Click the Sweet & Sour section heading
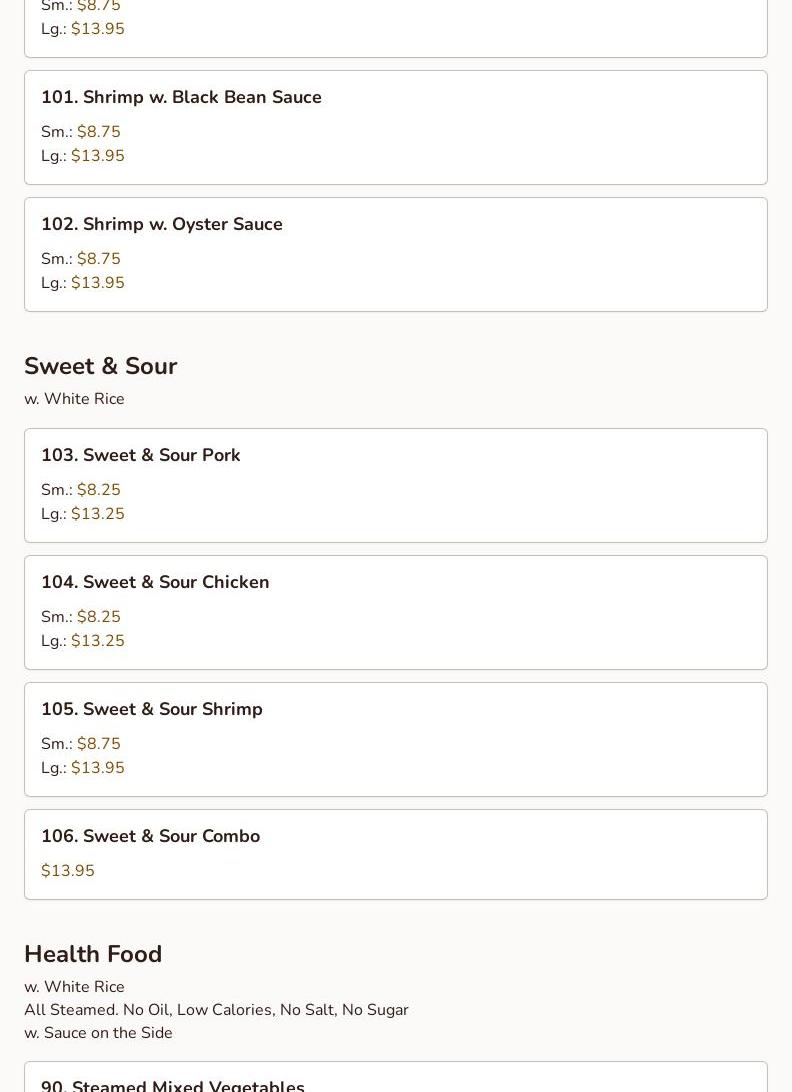 pos(100,366)
